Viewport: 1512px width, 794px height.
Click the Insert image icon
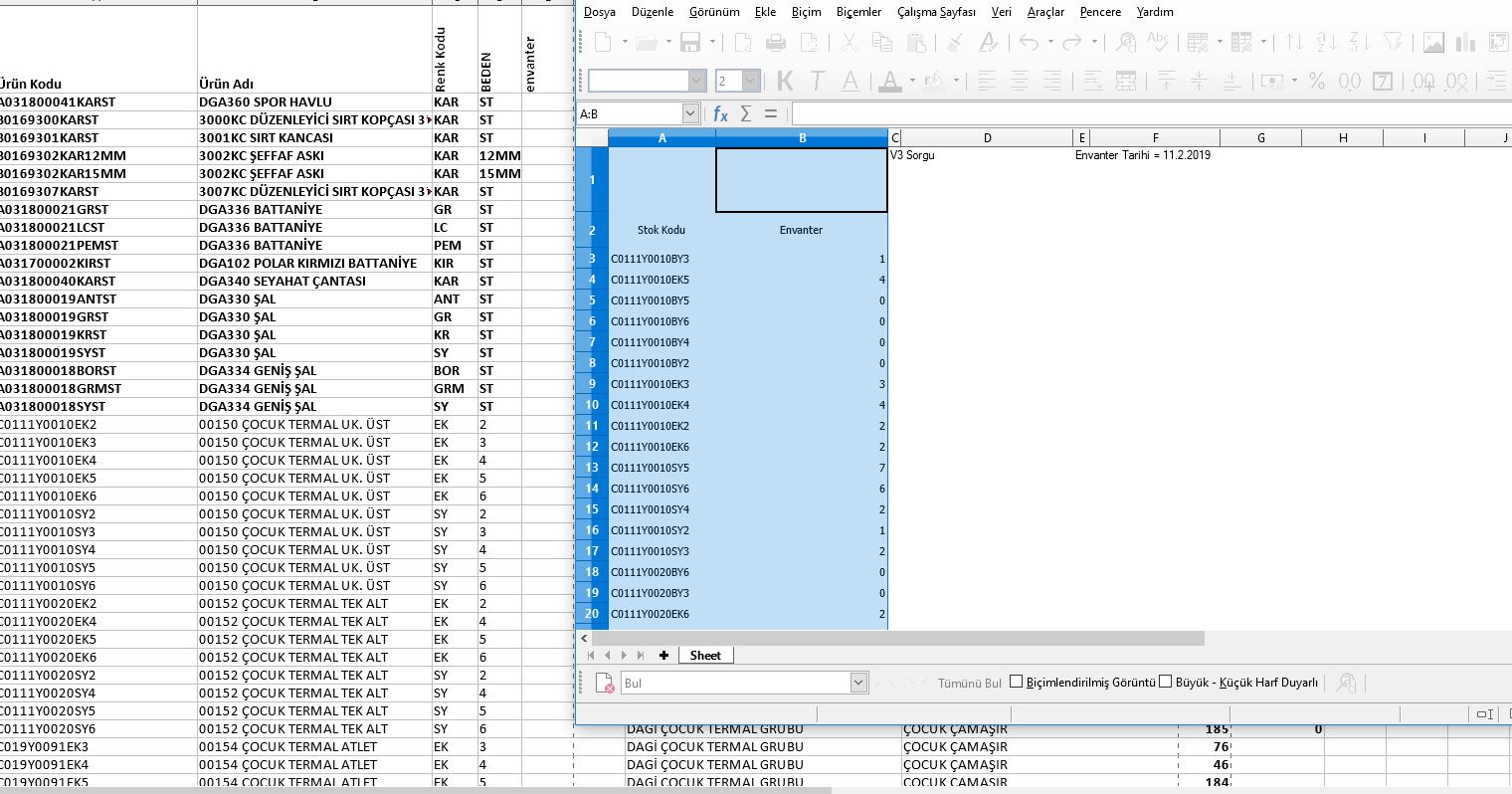pyautogui.click(x=1433, y=42)
